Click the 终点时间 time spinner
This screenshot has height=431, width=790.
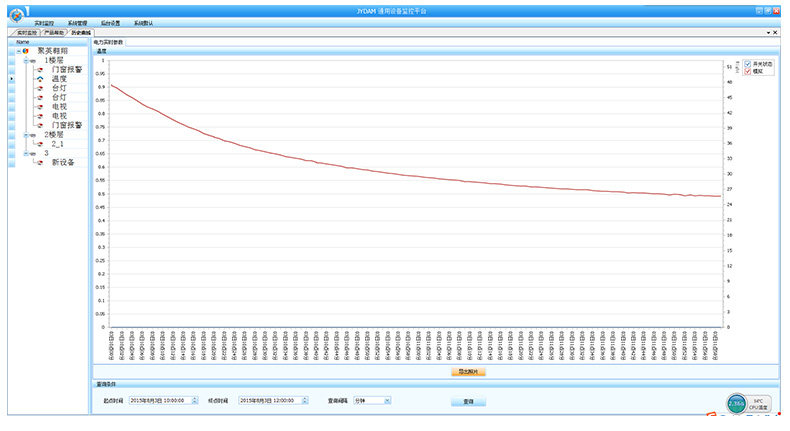click(x=304, y=400)
